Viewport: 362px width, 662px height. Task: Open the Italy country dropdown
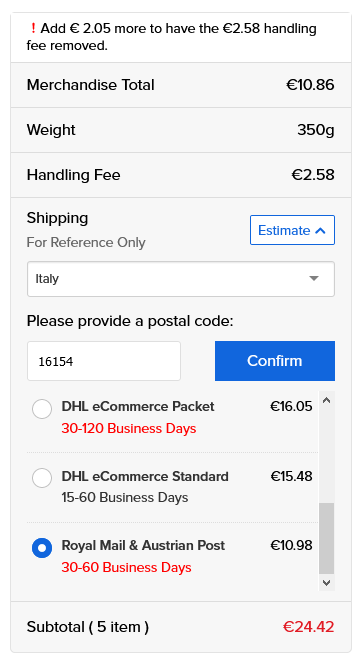tap(181, 279)
